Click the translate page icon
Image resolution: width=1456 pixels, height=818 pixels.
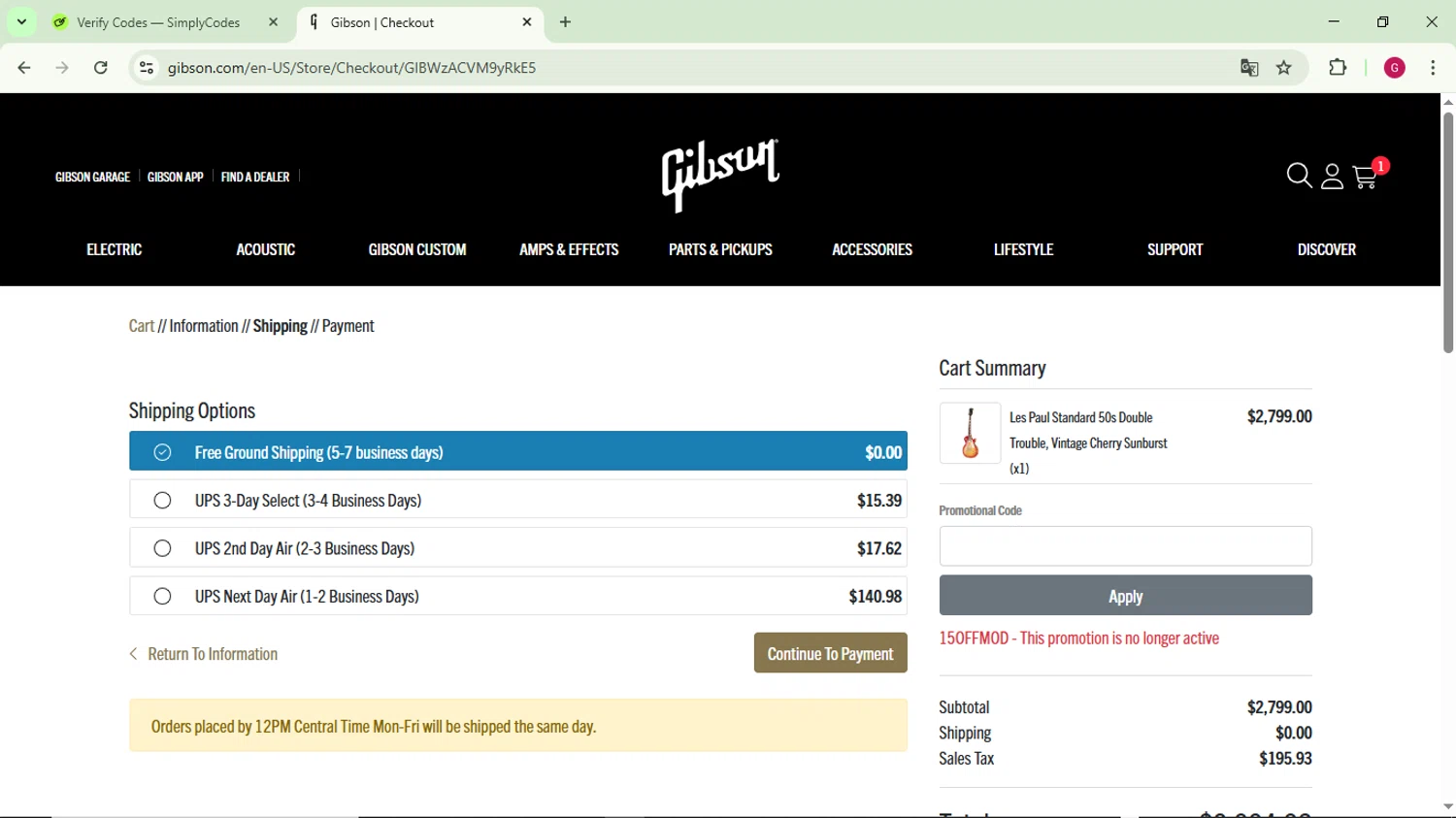(x=1249, y=68)
